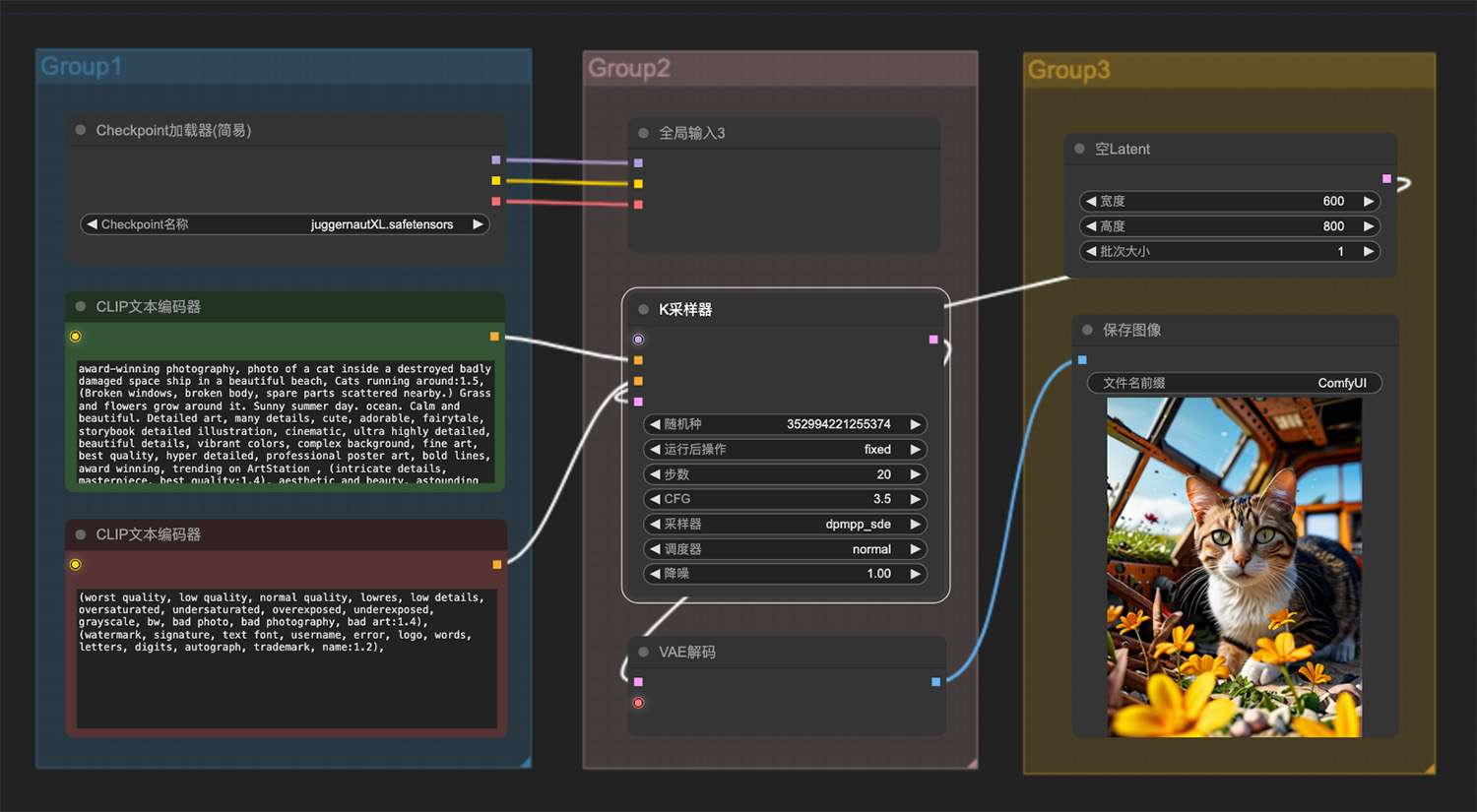The height and width of the screenshot is (812, 1477).
Task: Click the K采样器 purple model input port
Action: (x=638, y=340)
